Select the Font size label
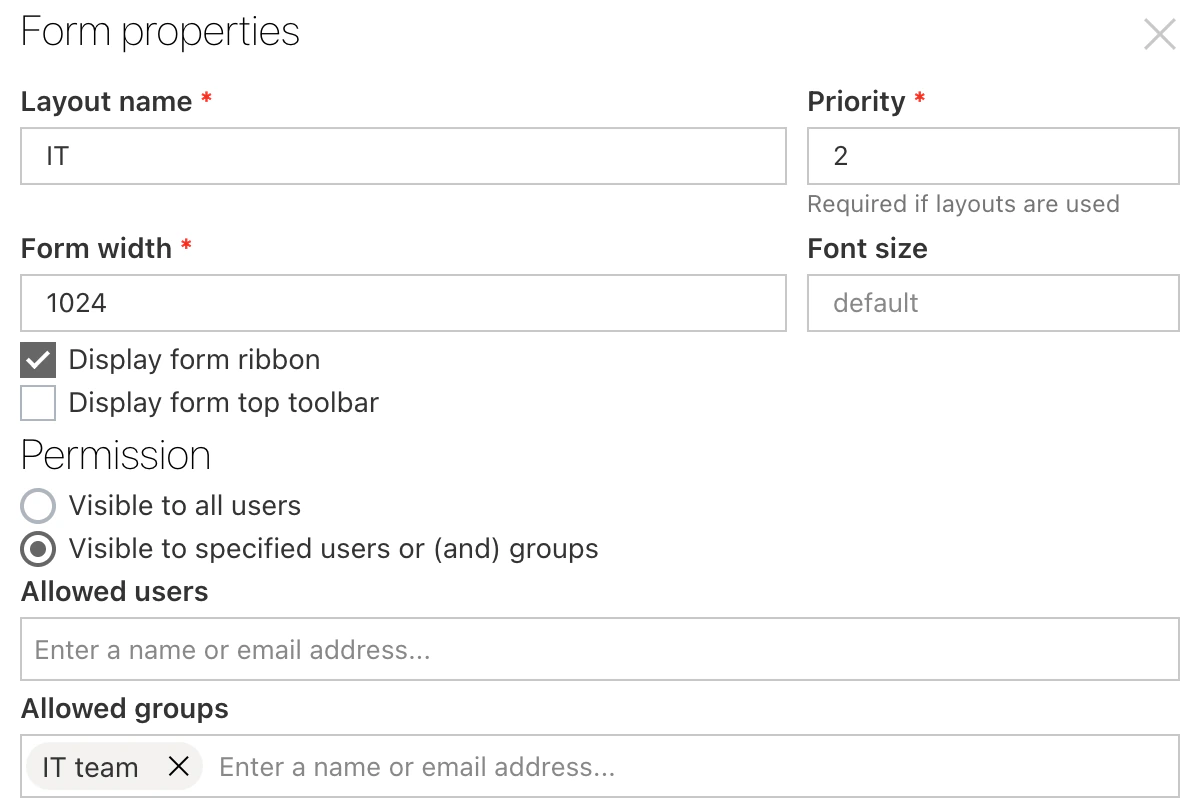The image size is (1182, 810). click(x=867, y=249)
